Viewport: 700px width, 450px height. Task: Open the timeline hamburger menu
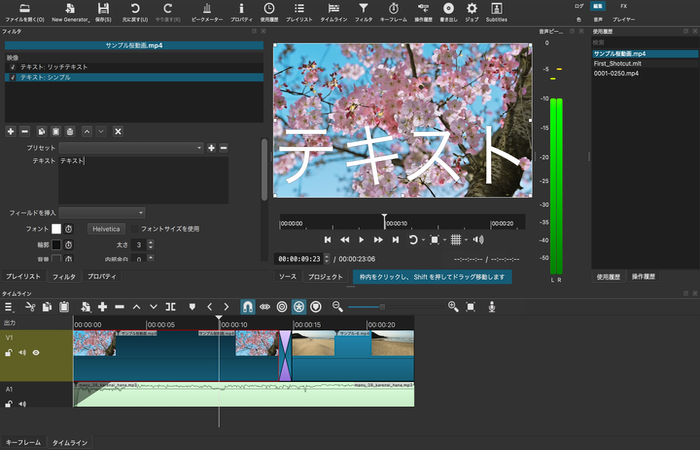9,306
